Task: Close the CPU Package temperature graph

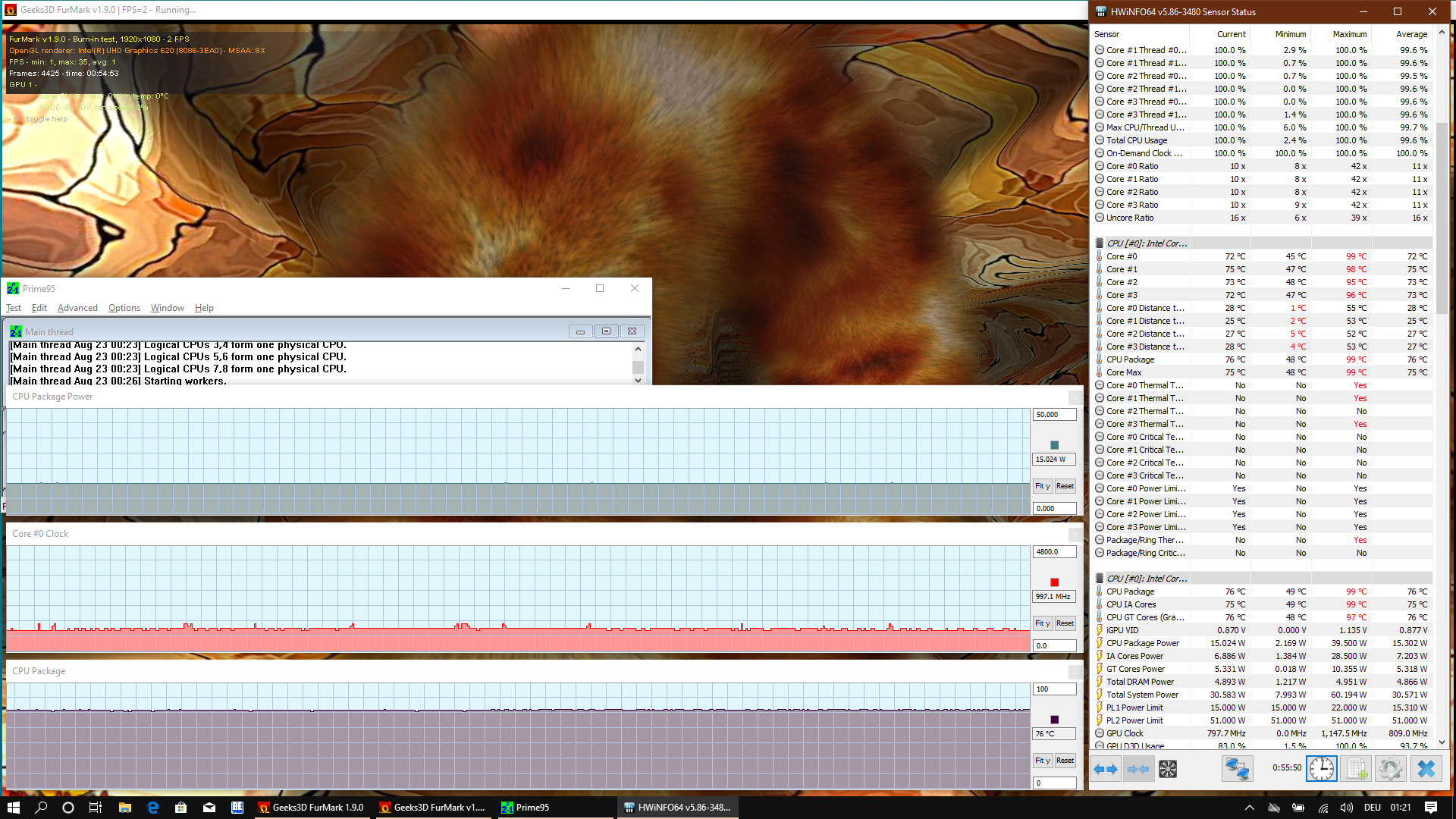Action: click(1075, 672)
